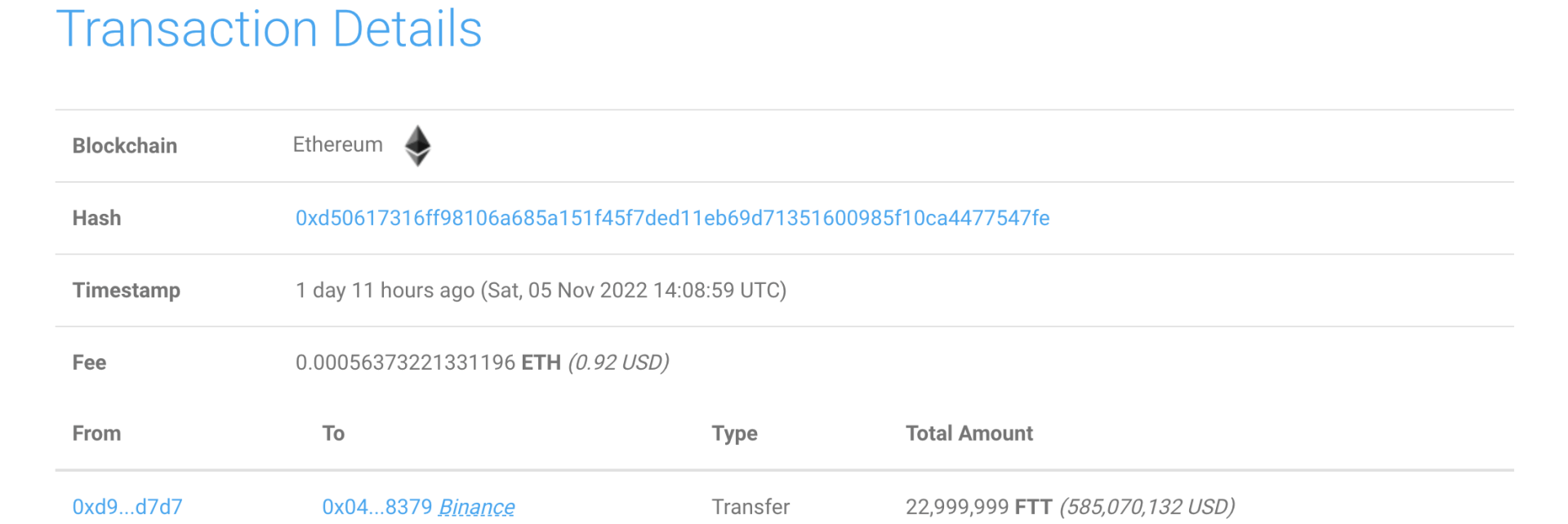Open recipient address 0x04...8379
1568x524 pixels.
point(376,507)
